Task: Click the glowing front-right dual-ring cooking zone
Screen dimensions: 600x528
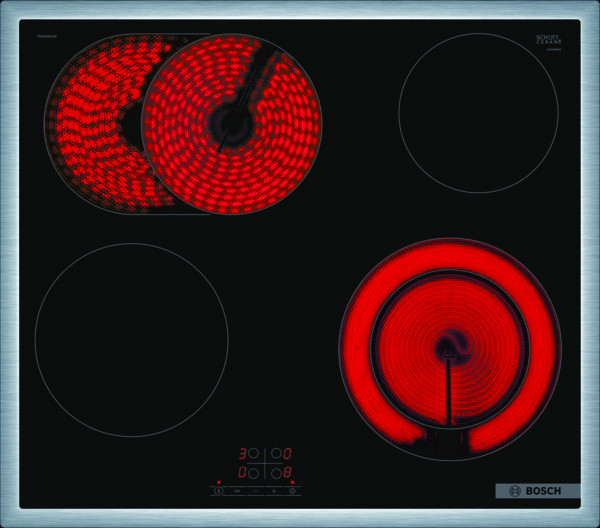Action: click(450, 348)
